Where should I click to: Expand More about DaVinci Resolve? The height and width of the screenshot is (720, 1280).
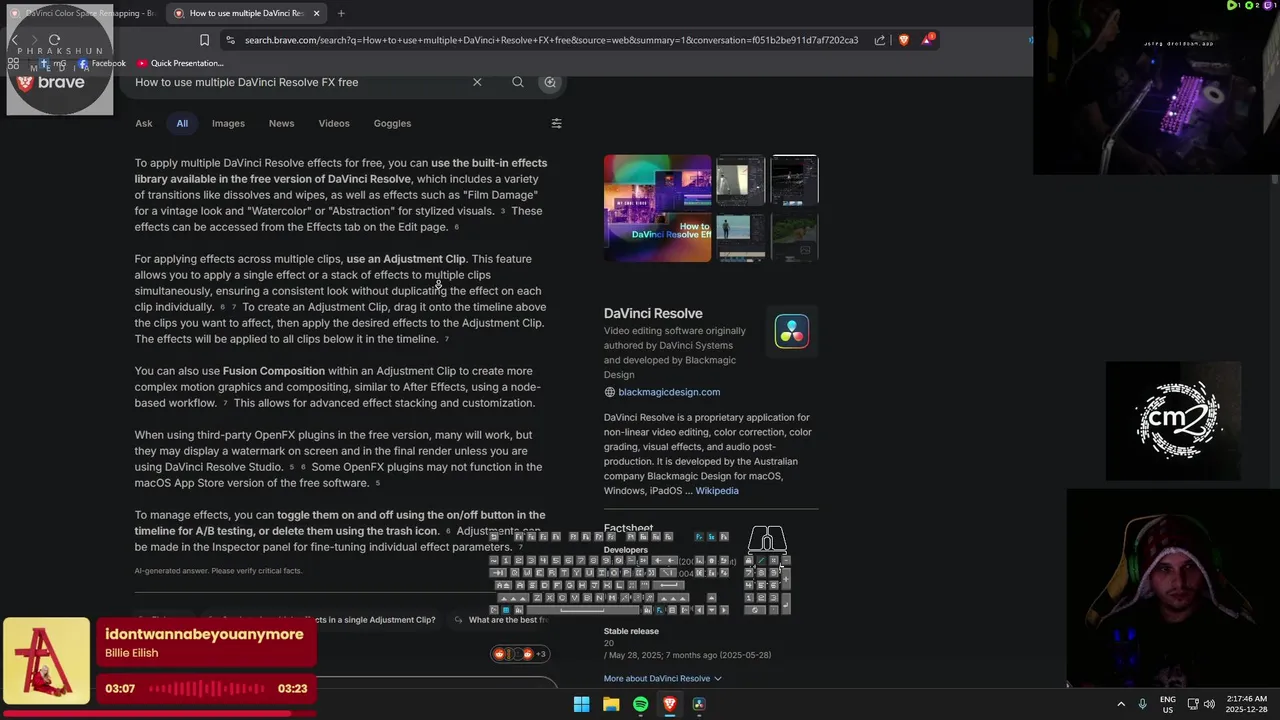pos(662,678)
